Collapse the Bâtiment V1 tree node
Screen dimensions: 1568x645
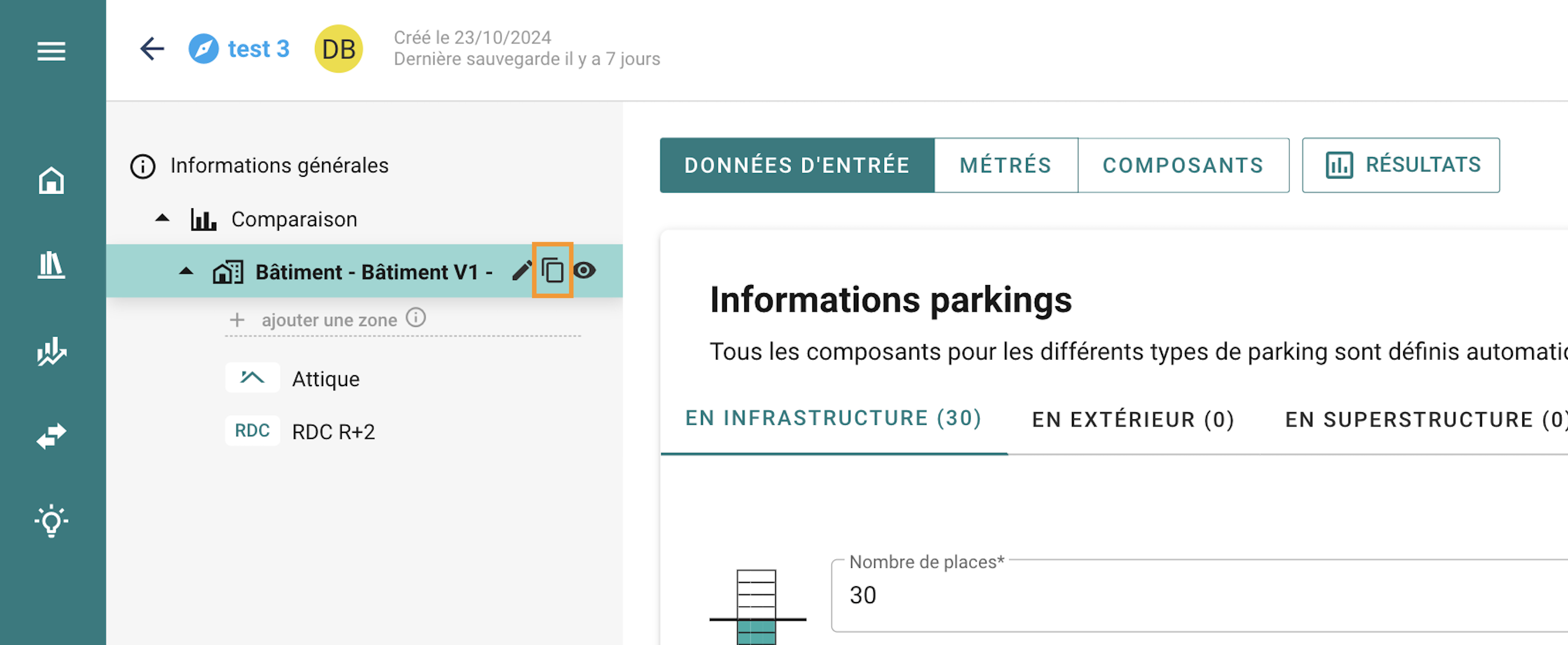tap(186, 271)
